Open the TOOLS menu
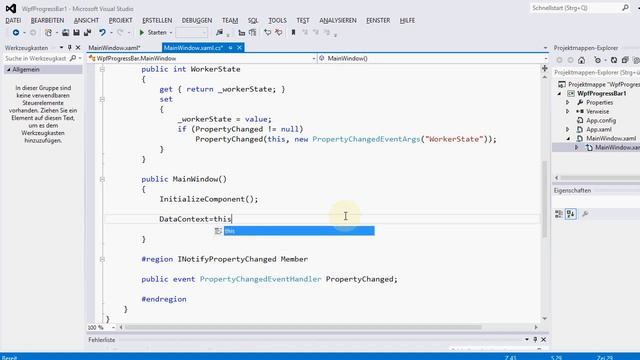Screen dimensions: 640x360 (x=278, y=20)
